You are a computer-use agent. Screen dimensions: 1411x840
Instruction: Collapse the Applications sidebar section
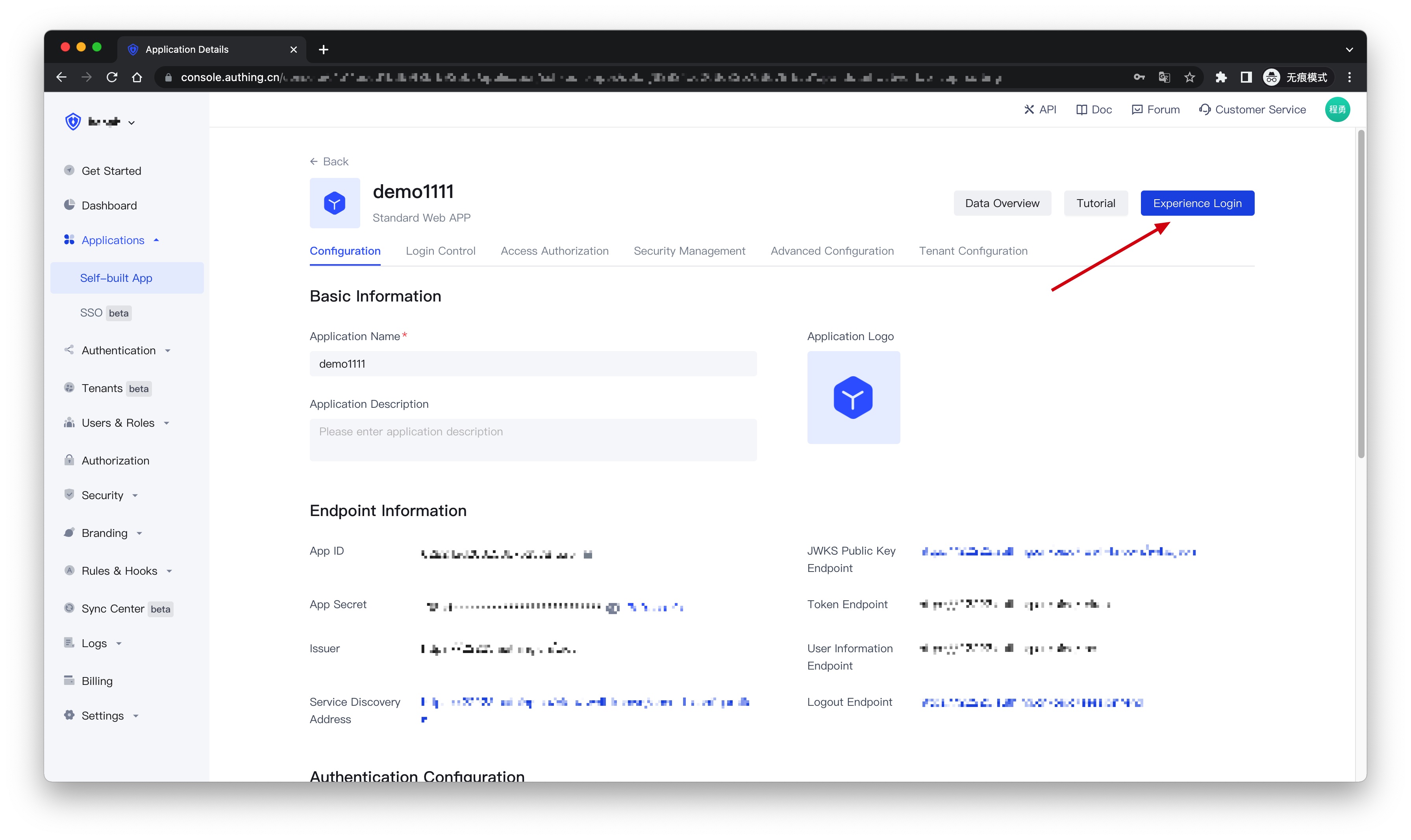(x=113, y=240)
